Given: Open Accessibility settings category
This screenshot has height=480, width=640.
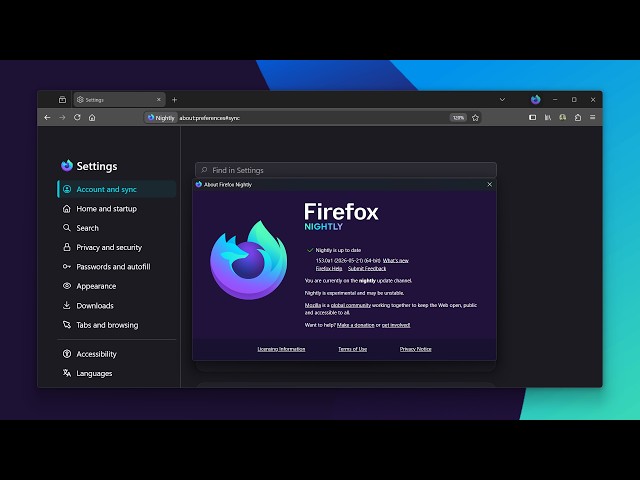Looking at the screenshot, I should [117, 354].
